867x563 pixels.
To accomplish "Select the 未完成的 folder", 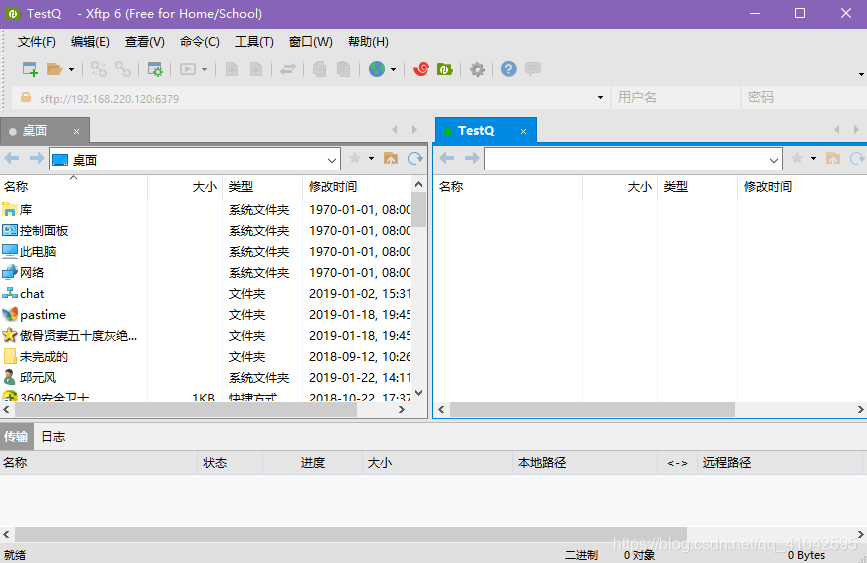I will 206,357.
